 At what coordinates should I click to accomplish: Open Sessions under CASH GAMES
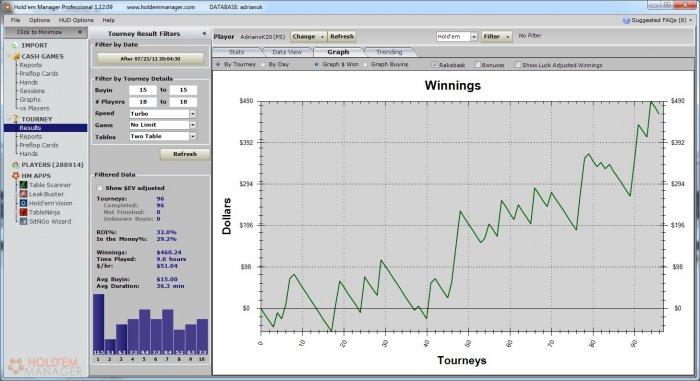pos(32,91)
